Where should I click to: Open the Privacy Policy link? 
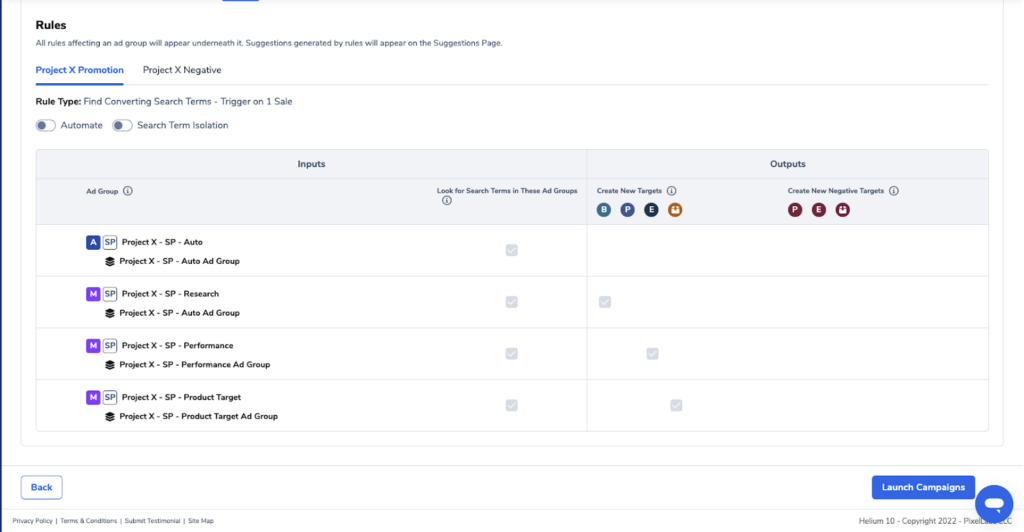pyautogui.click(x=32, y=521)
